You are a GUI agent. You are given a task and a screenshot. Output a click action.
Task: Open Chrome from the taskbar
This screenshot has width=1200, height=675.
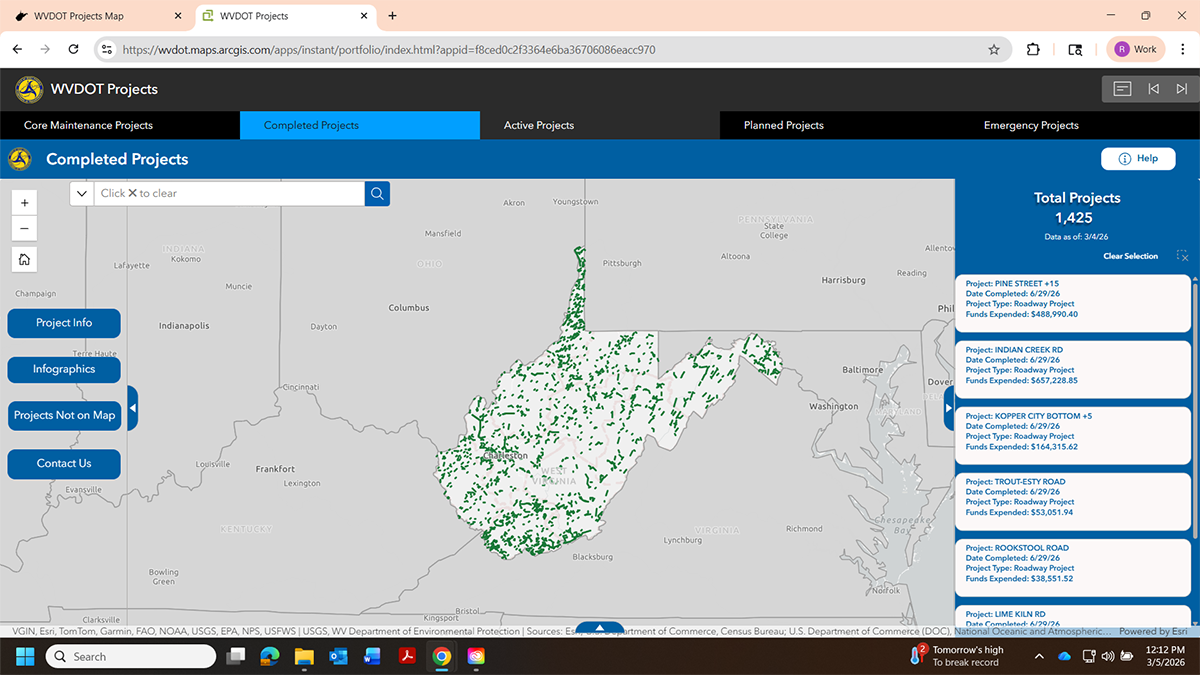click(x=441, y=657)
